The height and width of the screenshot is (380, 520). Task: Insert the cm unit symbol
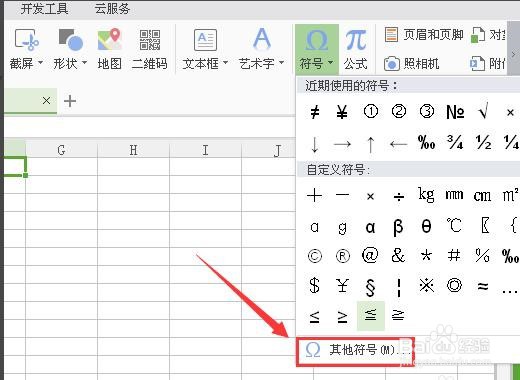click(482, 196)
